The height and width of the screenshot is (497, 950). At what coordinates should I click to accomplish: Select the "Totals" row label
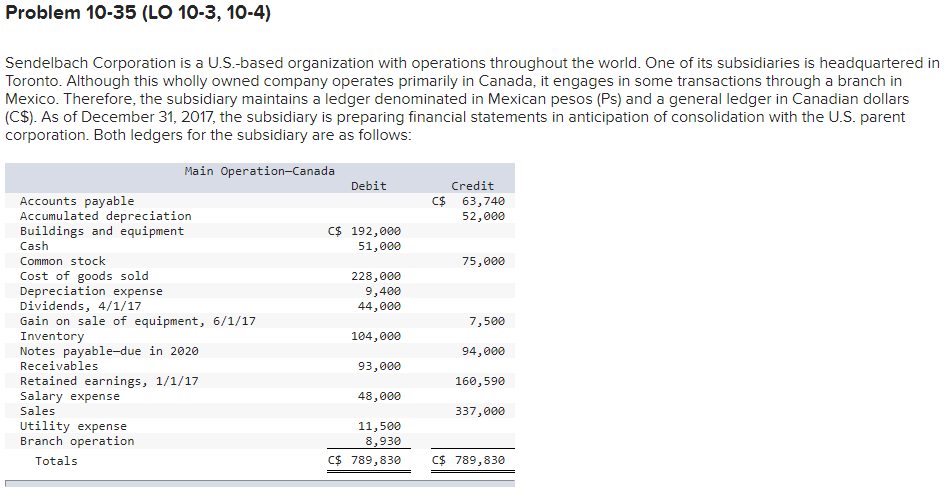point(56,461)
